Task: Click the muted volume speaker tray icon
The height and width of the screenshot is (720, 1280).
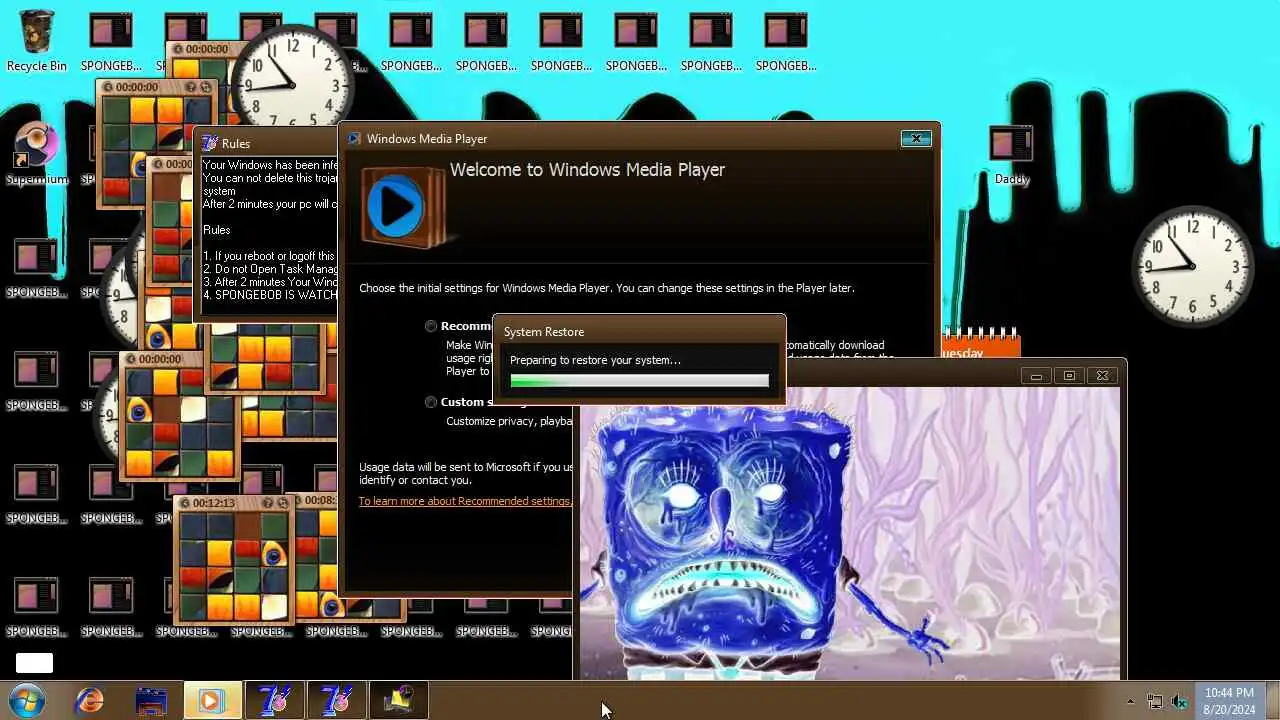Action: point(1179,701)
